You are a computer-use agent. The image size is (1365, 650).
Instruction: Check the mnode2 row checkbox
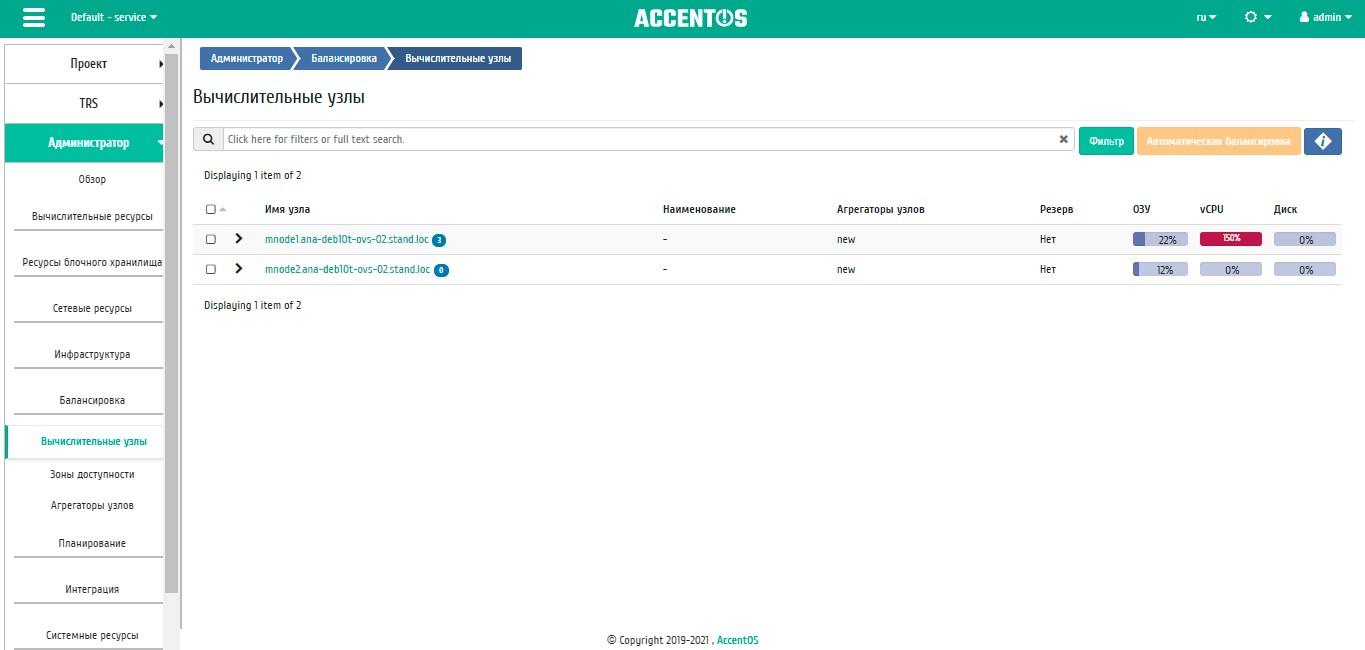click(210, 270)
